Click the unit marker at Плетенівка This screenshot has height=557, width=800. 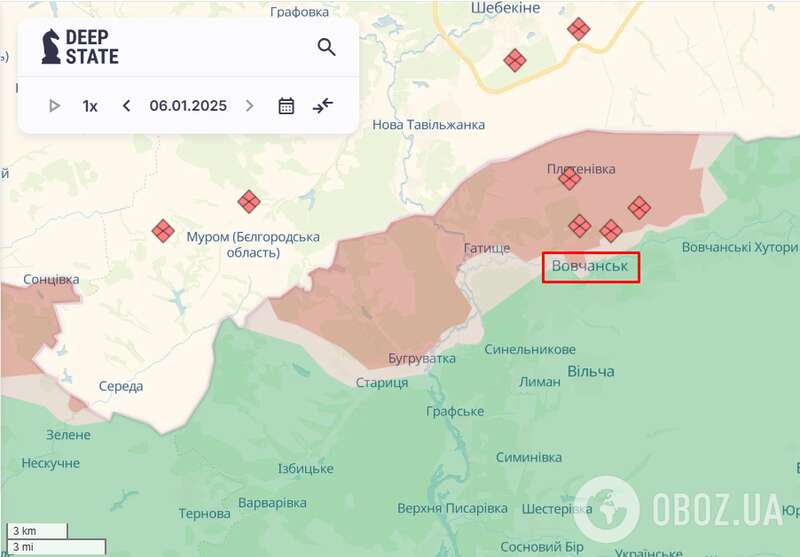point(570,179)
